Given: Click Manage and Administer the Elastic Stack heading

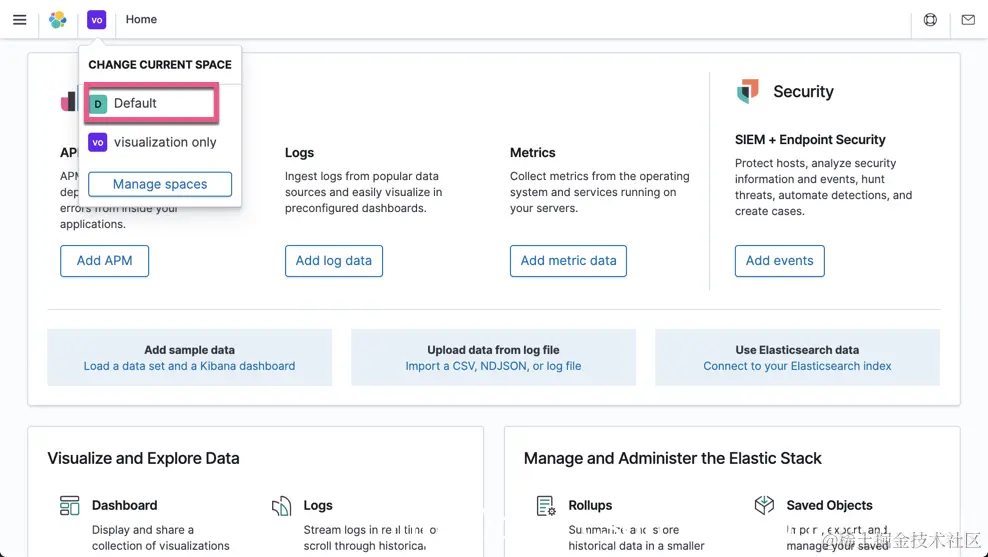Looking at the screenshot, I should coord(672,458).
